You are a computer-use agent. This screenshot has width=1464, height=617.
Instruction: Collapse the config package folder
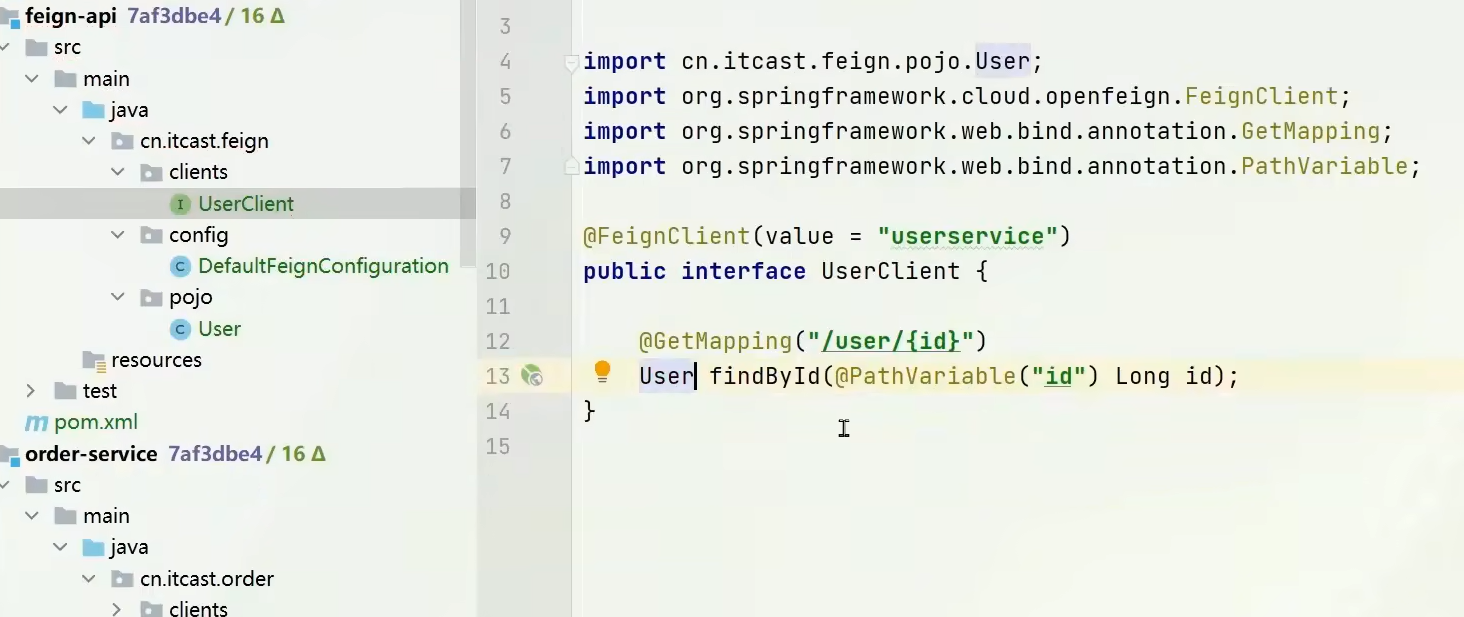118,235
